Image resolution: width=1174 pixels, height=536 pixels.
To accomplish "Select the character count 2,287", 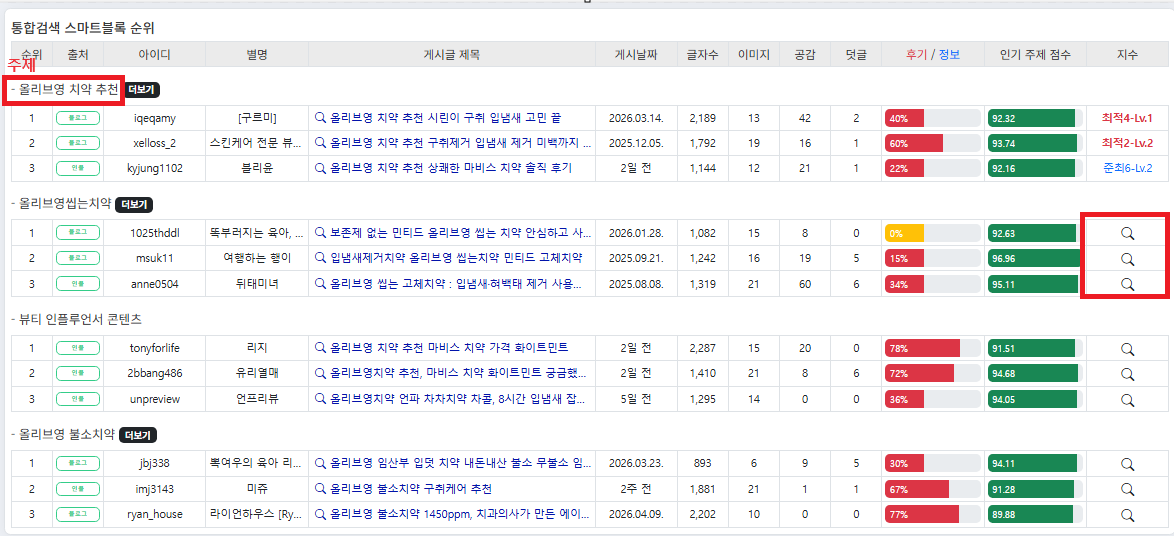I will pos(702,348).
